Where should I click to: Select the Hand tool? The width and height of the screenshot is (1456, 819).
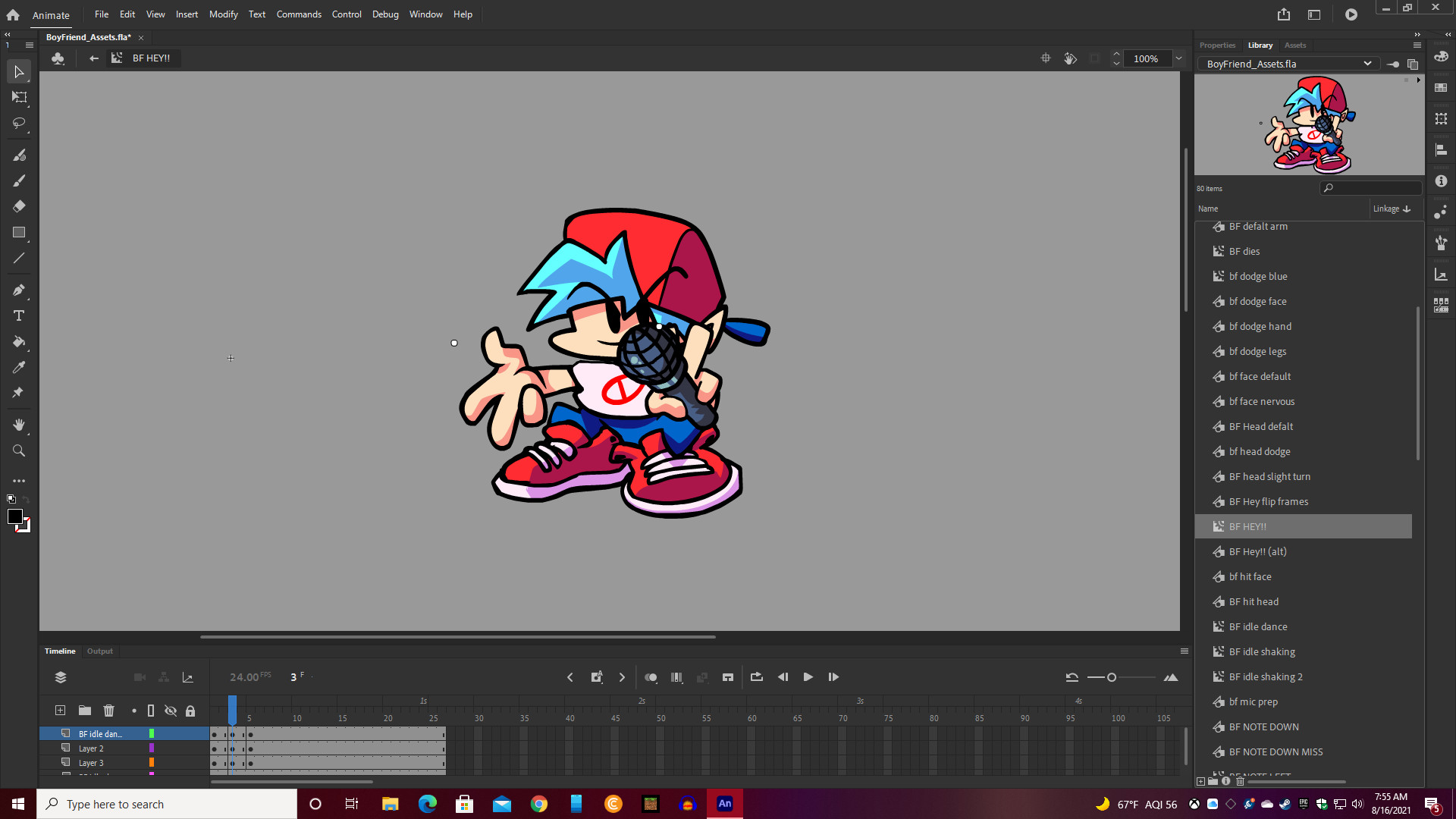(x=19, y=425)
